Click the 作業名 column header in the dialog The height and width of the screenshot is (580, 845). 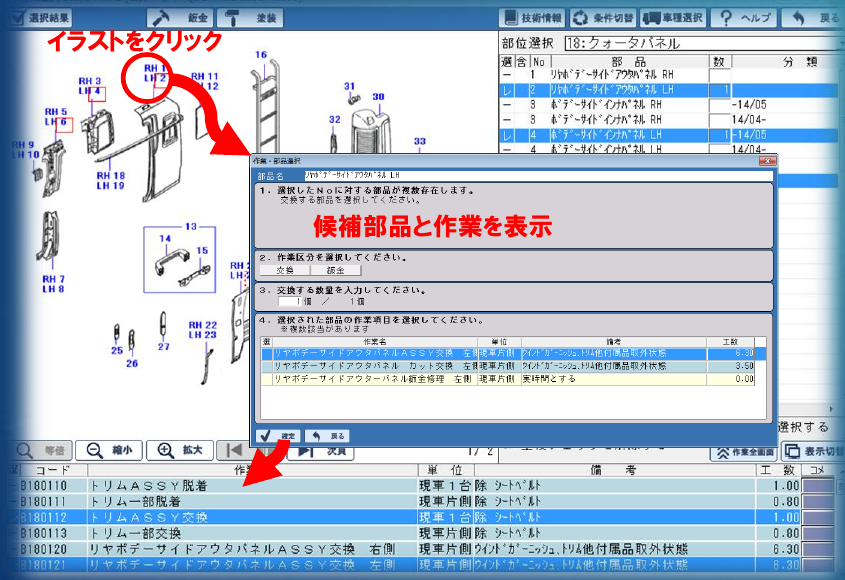pyautogui.click(x=375, y=342)
